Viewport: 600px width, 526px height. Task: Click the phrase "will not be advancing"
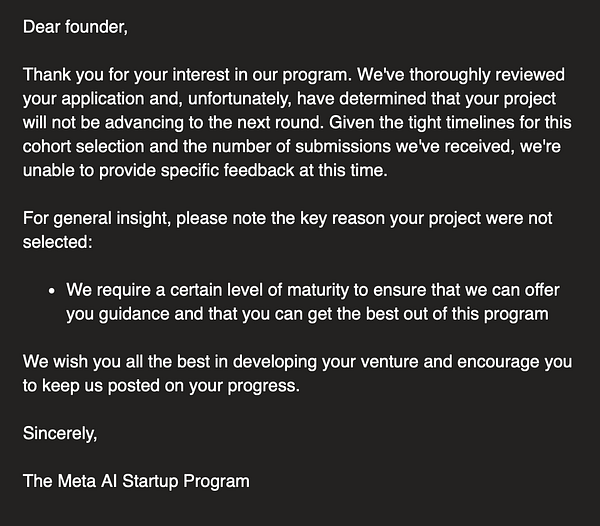tap(98, 123)
